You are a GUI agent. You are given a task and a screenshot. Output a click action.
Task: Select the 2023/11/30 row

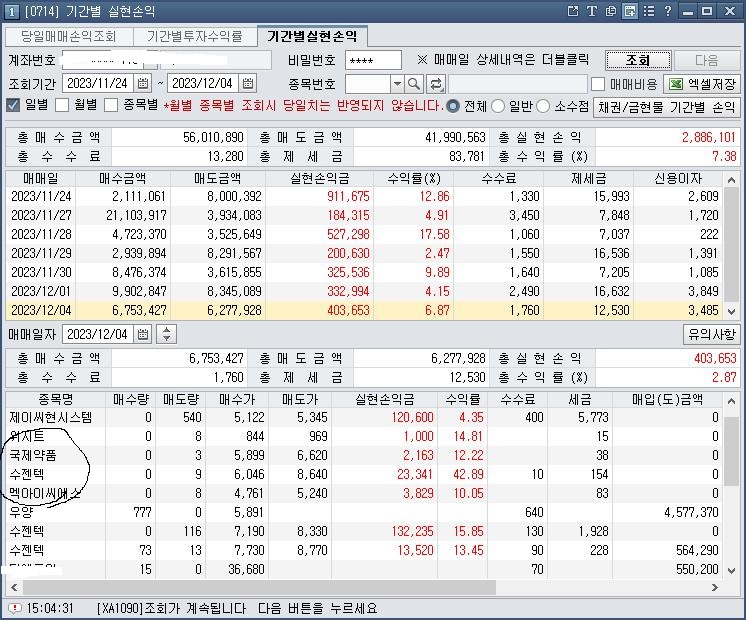pos(365,272)
